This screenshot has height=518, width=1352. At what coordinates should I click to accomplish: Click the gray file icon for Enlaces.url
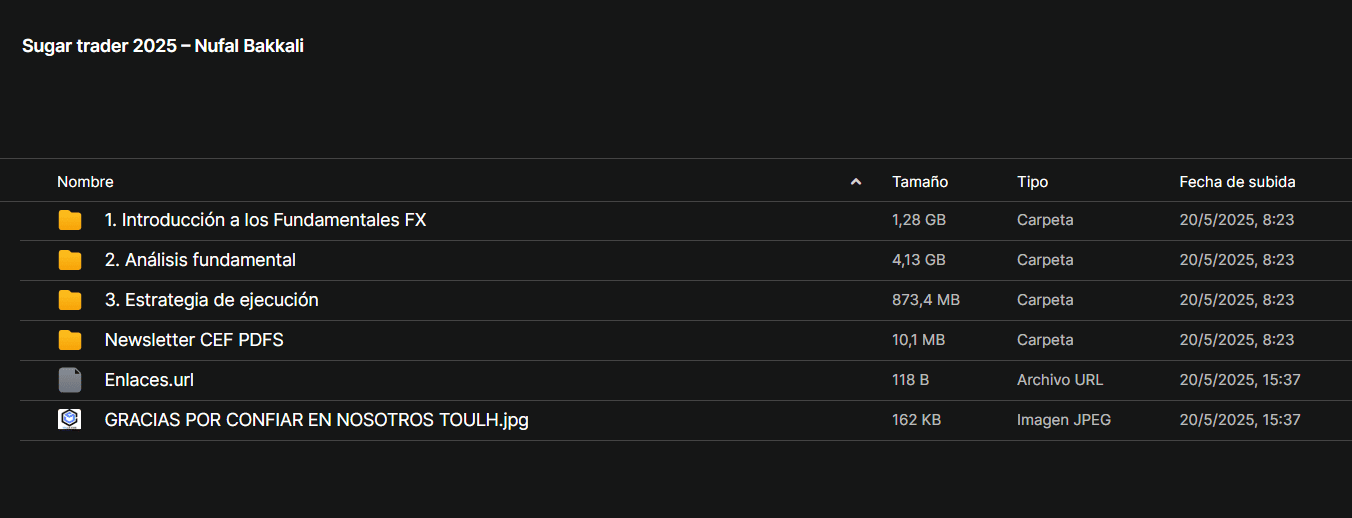click(x=70, y=380)
